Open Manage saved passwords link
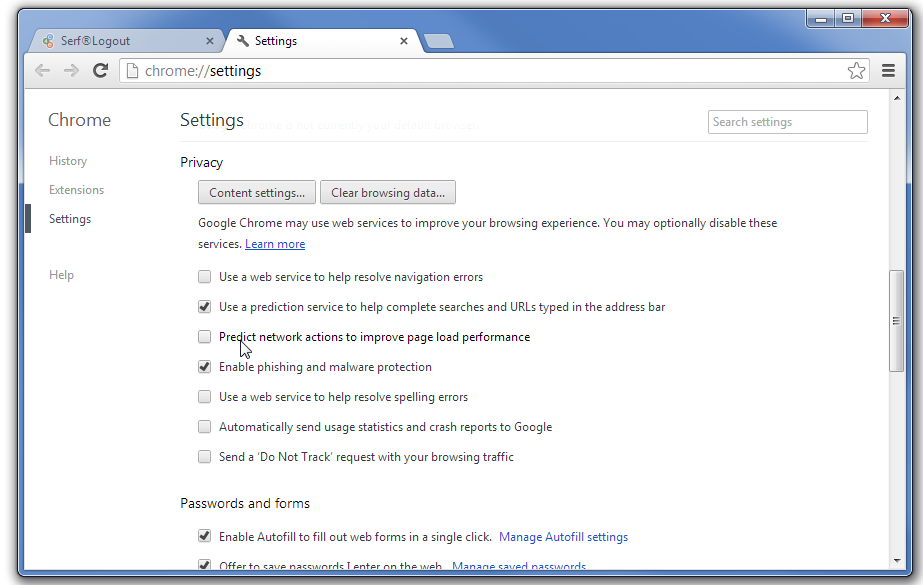923x585 pixels. 519,566
